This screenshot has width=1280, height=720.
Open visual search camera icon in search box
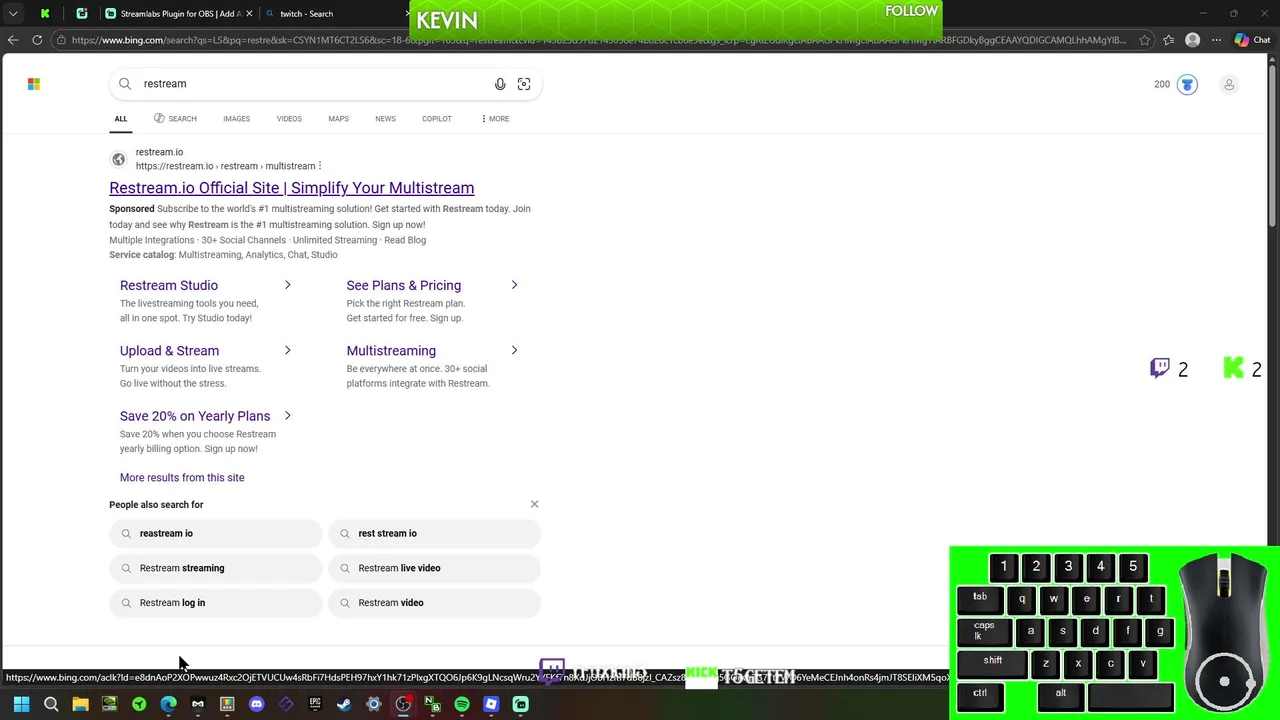click(524, 84)
